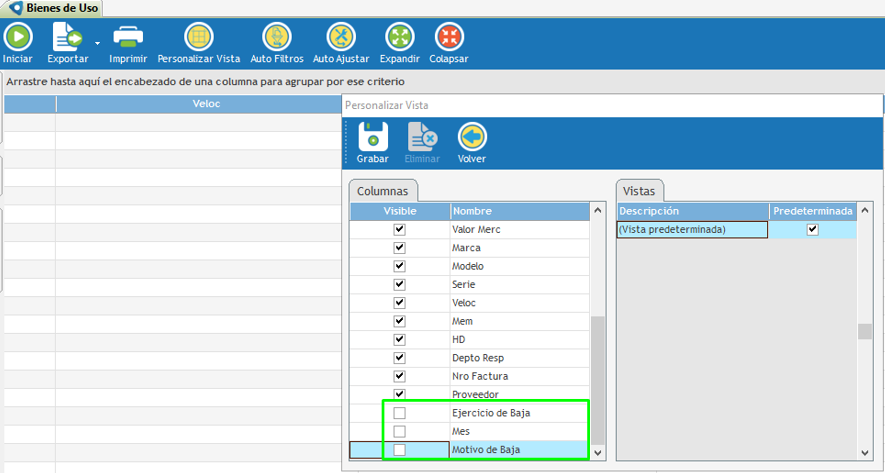885x473 pixels.
Task: Select the Bienes de Uso tab
Action: click(x=55, y=8)
